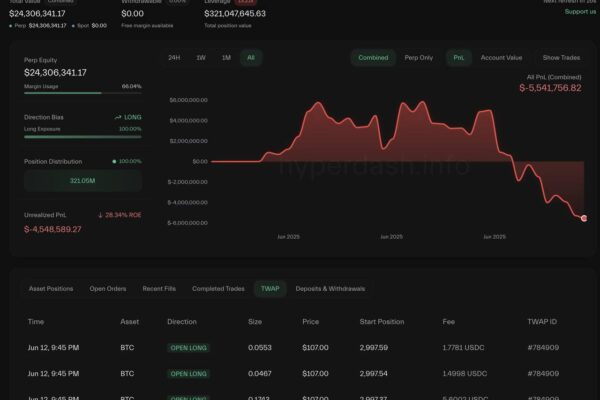Viewport: 600px width, 400px height.
Task: Click the size value 0.0467
Action: tap(259, 374)
